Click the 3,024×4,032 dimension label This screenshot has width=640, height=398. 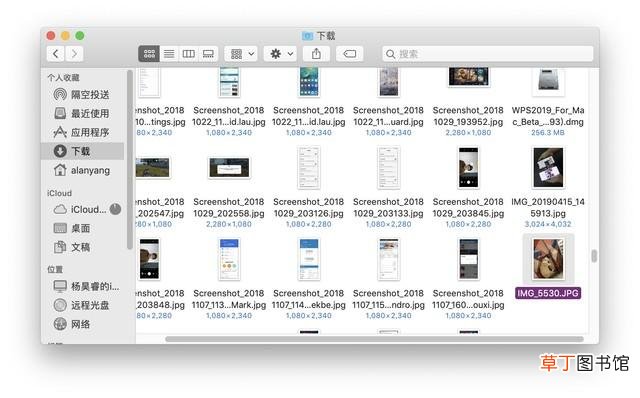coord(548,224)
